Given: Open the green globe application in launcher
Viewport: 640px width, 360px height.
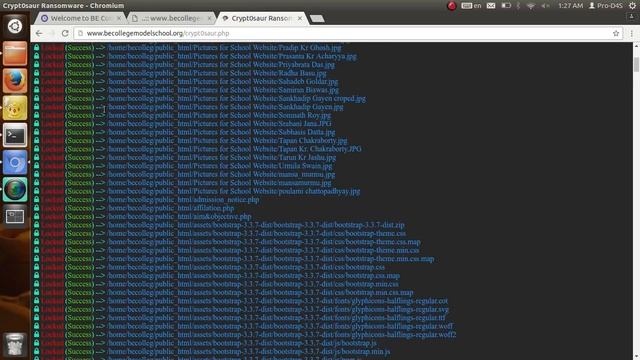Looking at the screenshot, I should coord(15,189).
